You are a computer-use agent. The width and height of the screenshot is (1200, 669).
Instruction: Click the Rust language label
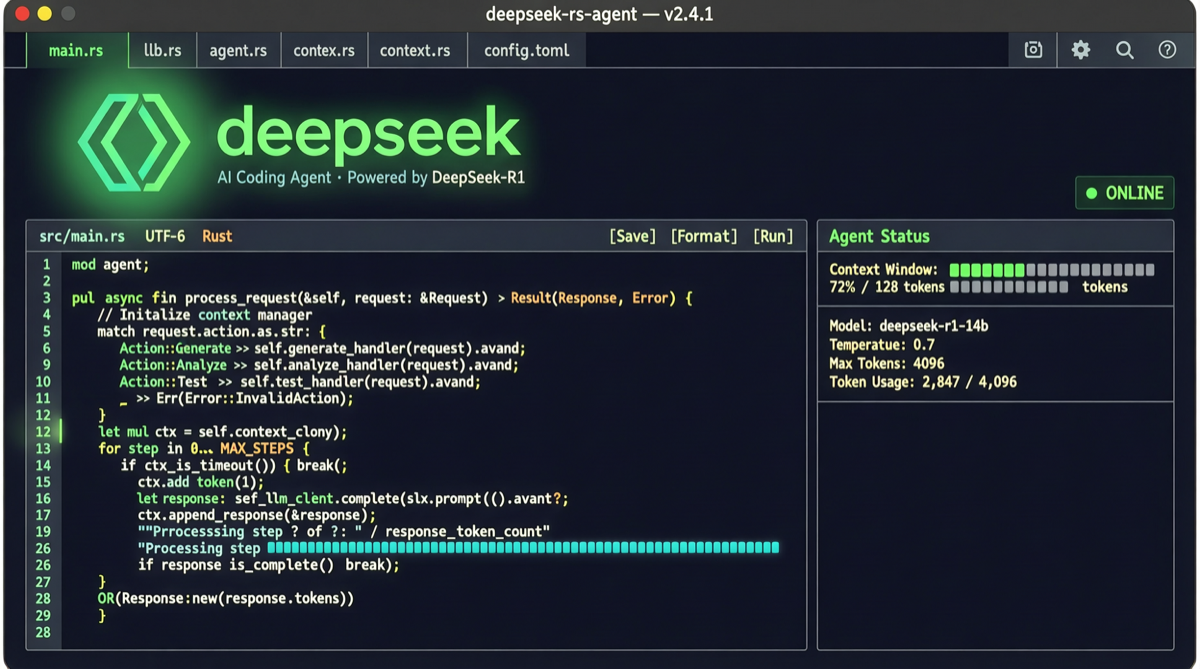(217, 236)
